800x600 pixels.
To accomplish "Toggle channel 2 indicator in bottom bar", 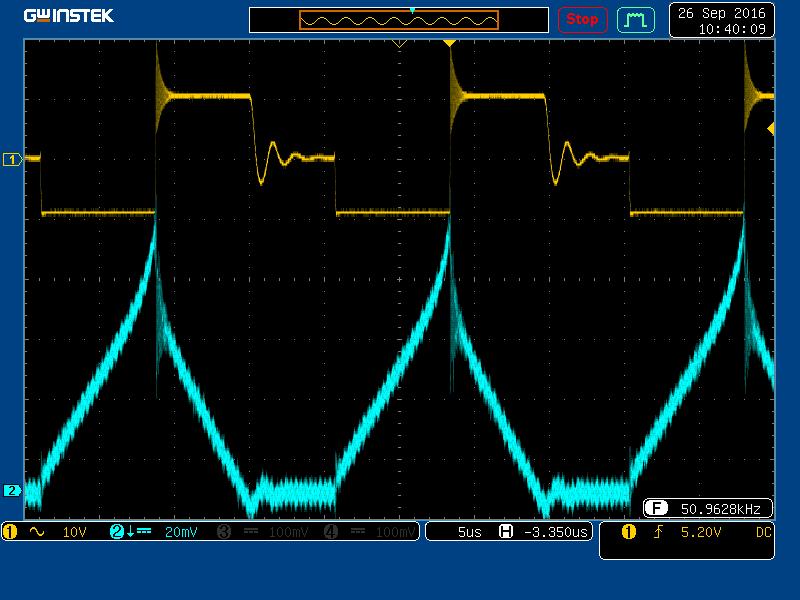I will [117, 532].
